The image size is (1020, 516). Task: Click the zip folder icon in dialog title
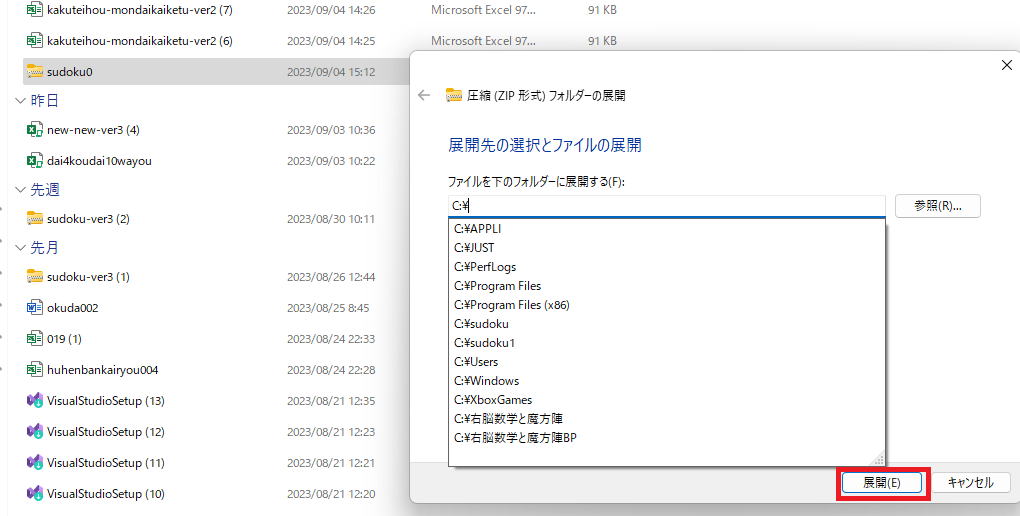[x=453, y=96]
